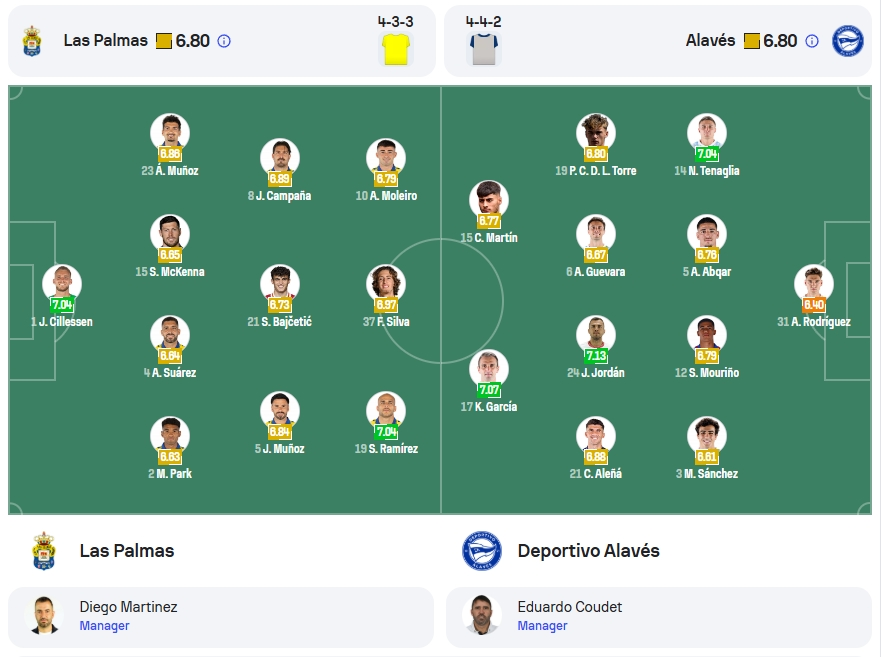881x657 pixels.
Task: Click the Las Palmas crest below pitch
Action: coord(44,551)
